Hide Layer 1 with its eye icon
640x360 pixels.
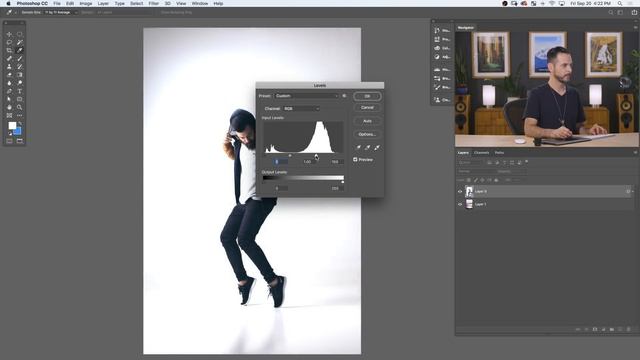pyautogui.click(x=460, y=204)
